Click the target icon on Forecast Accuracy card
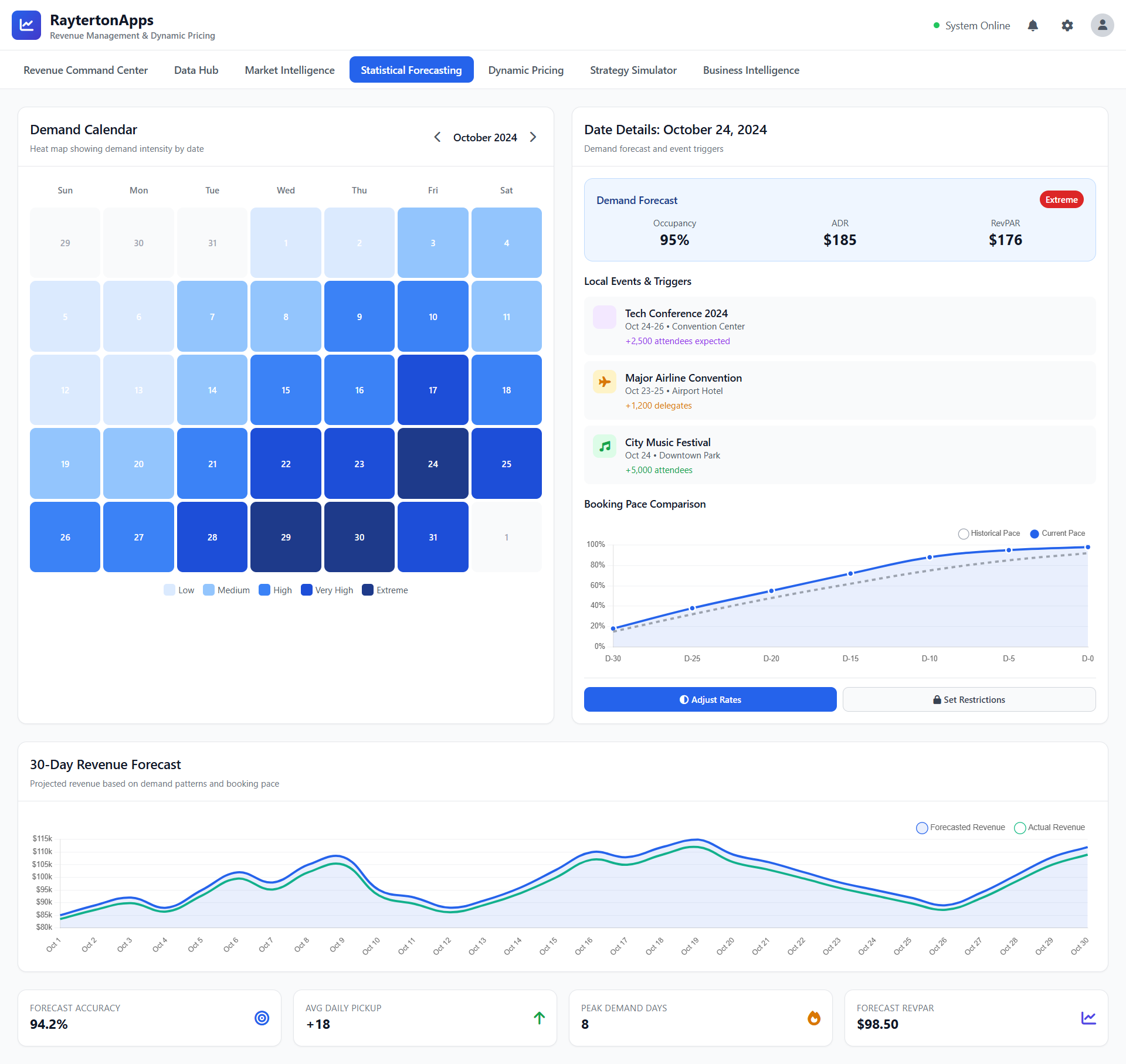This screenshot has width=1126, height=1064. [262, 1018]
